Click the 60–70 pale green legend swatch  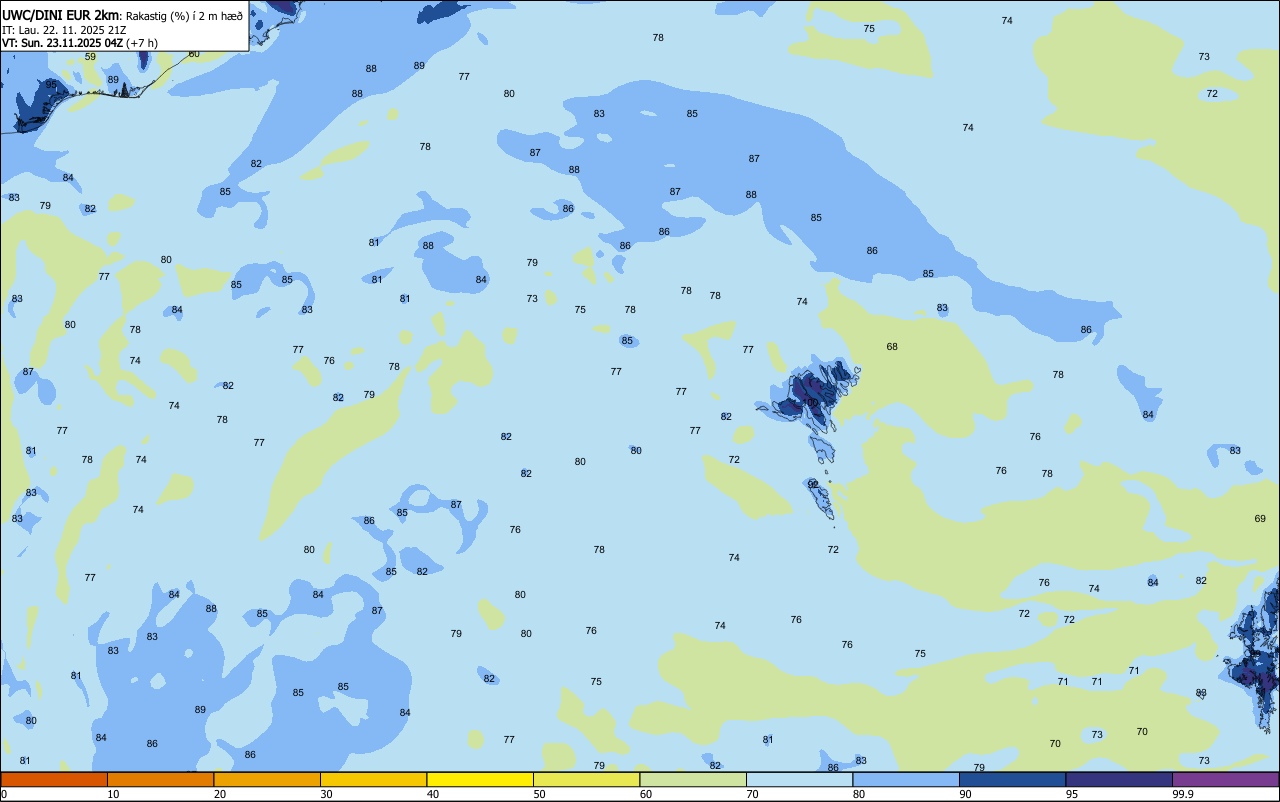(693, 779)
